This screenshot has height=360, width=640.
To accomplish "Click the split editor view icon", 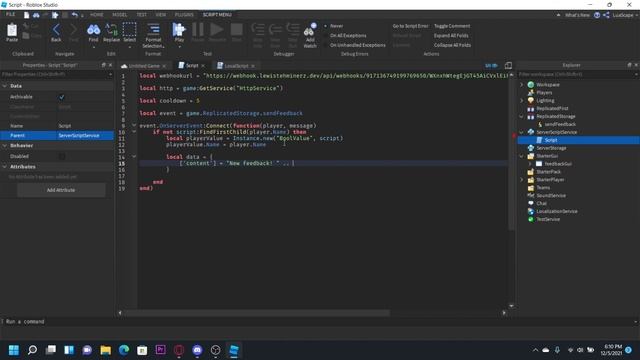I will tap(508, 65).
